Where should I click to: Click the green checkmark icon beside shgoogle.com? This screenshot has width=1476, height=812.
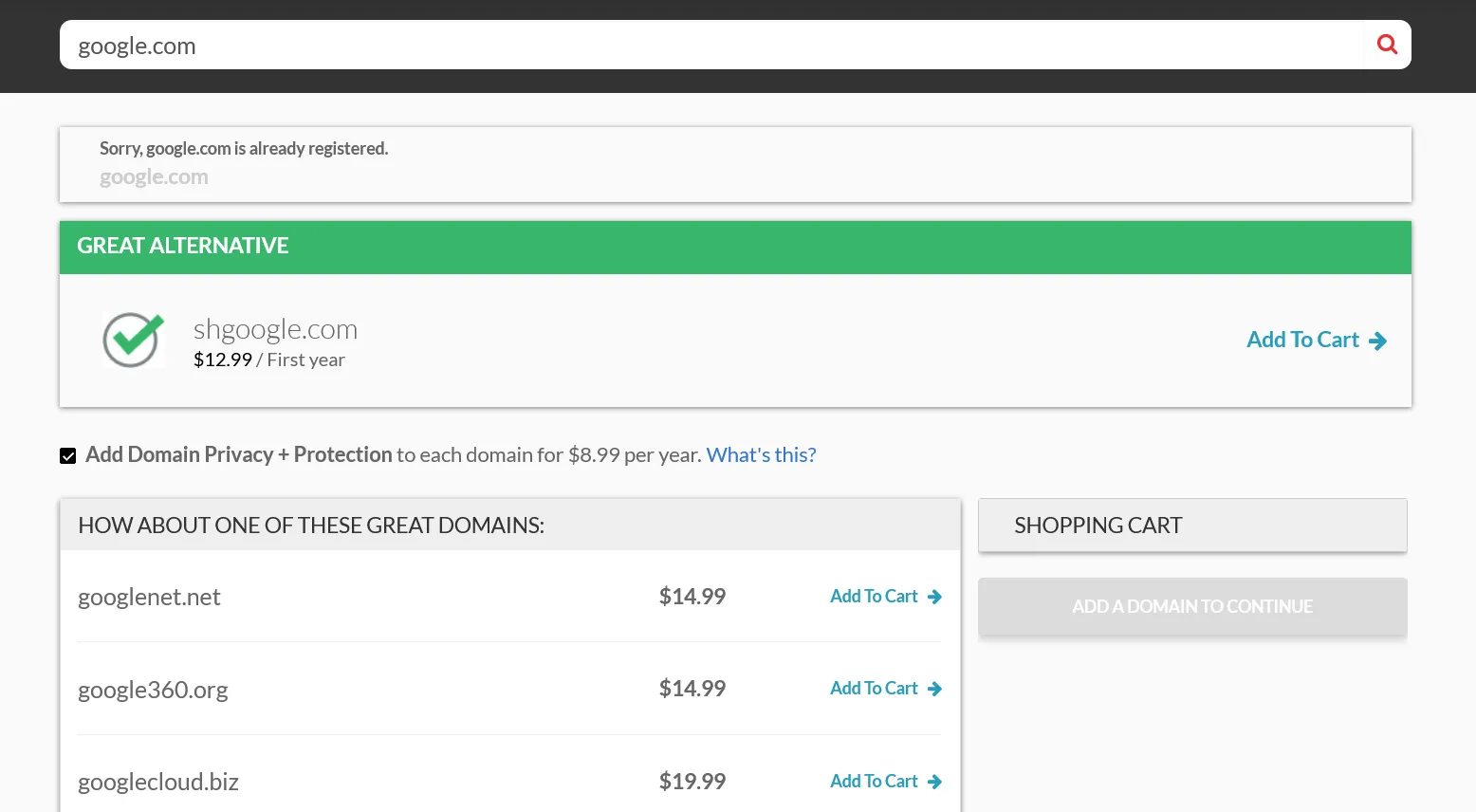coord(134,340)
